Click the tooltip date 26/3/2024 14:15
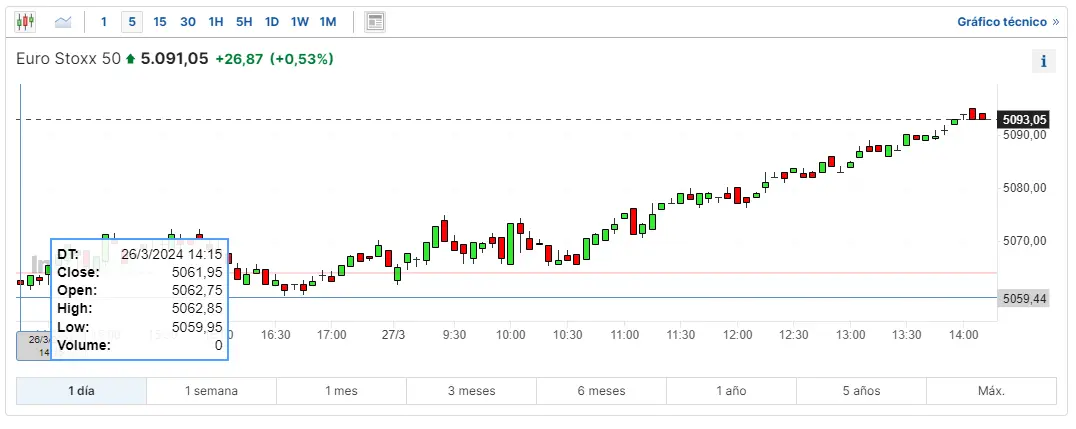 172,254
